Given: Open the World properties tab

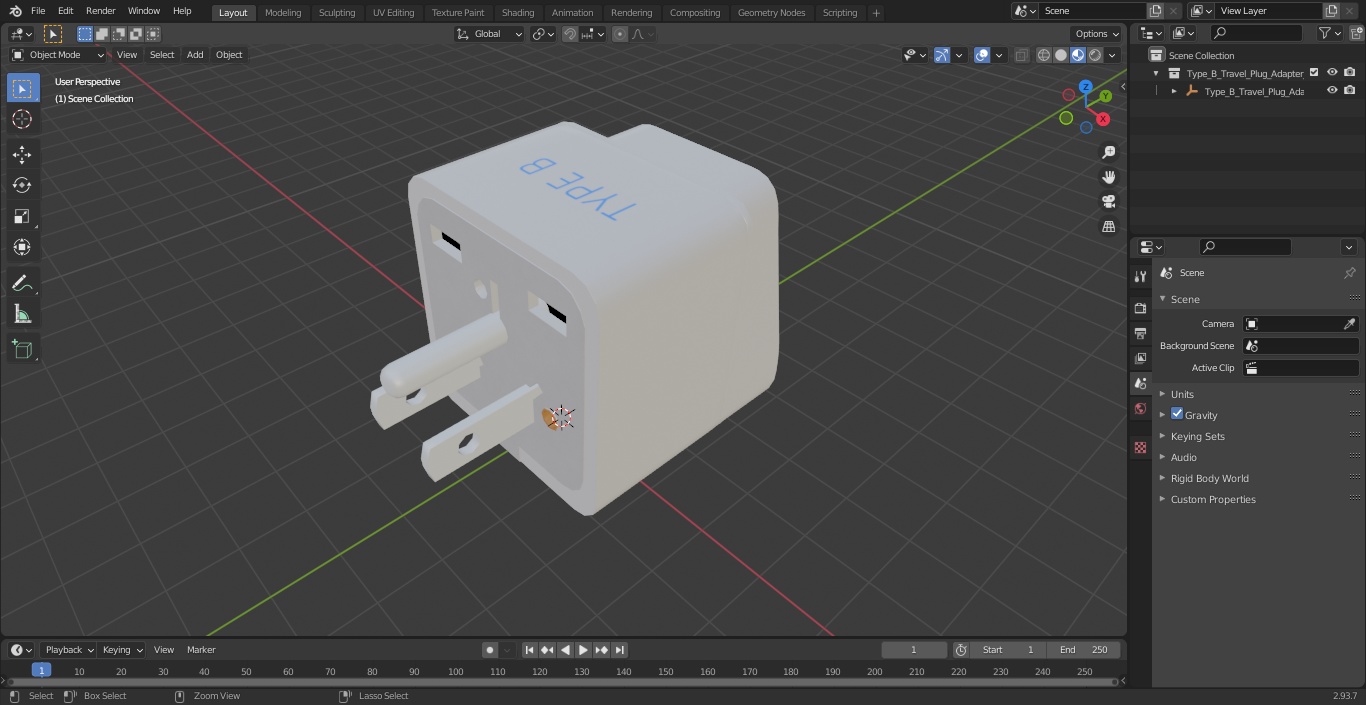Looking at the screenshot, I should point(1140,408).
